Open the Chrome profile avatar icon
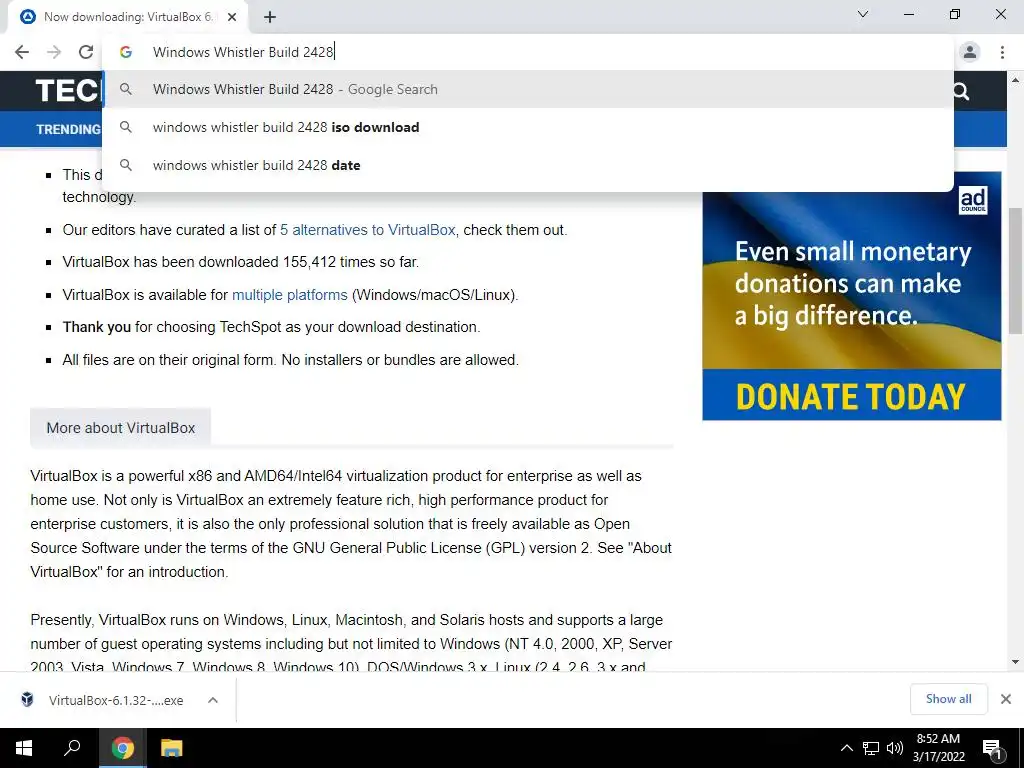Screen dimensions: 1024x768 970,52
